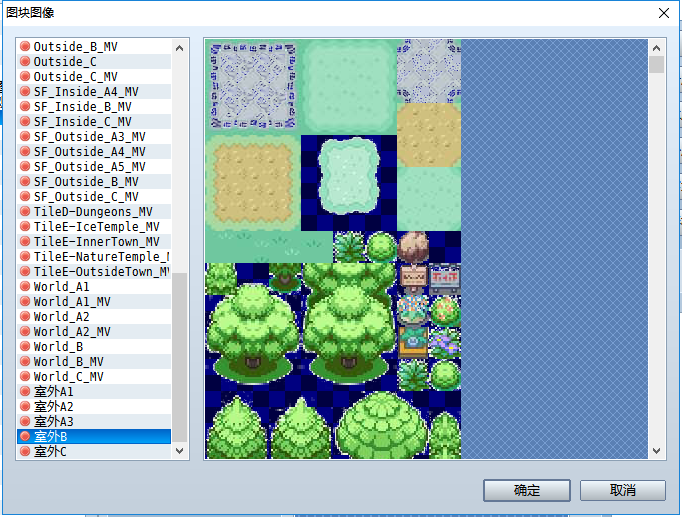Select the 室外A1 tileset entry
This screenshot has height=517, width=682.
pyautogui.click(x=94, y=391)
